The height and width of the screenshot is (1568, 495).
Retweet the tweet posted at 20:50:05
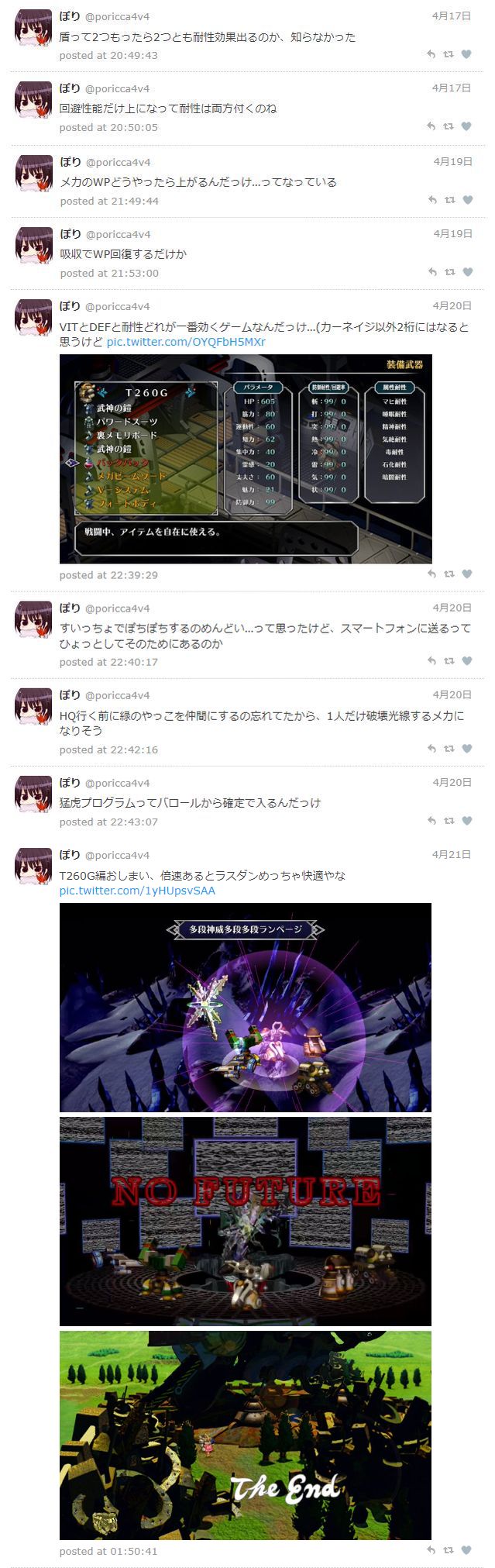coord(449,126)
